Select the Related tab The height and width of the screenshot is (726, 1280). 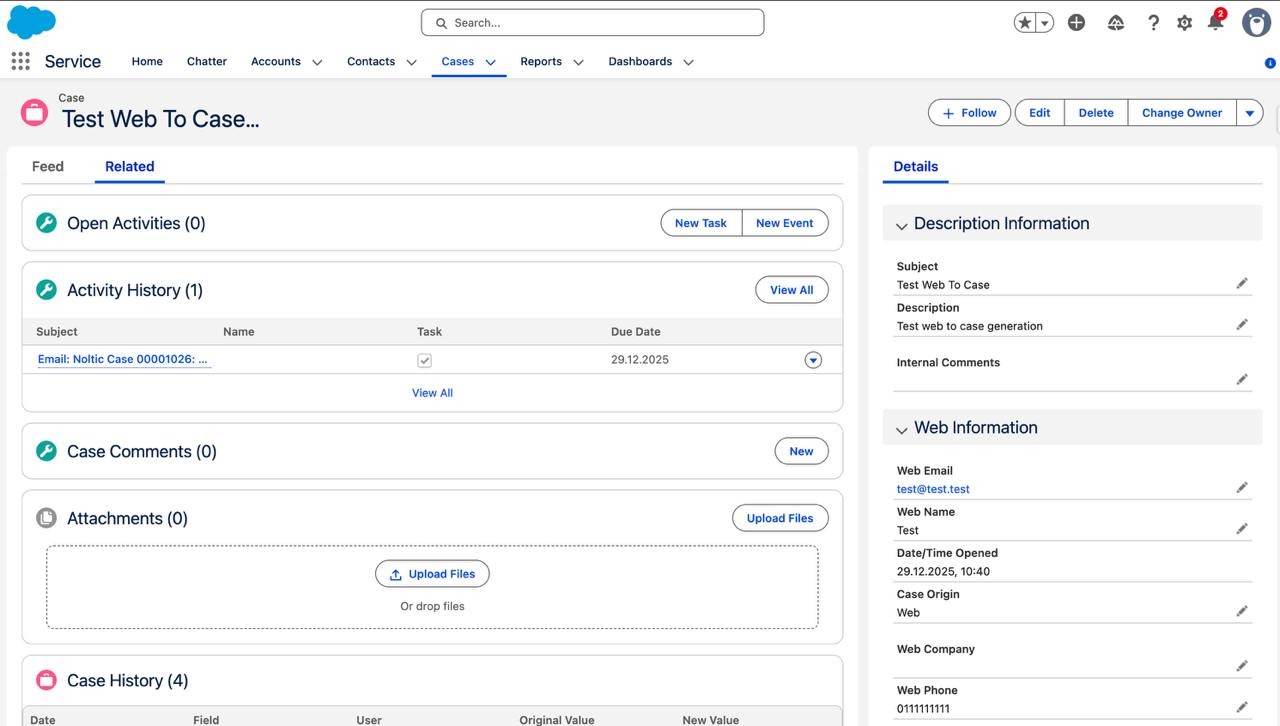tap(130, 166)
